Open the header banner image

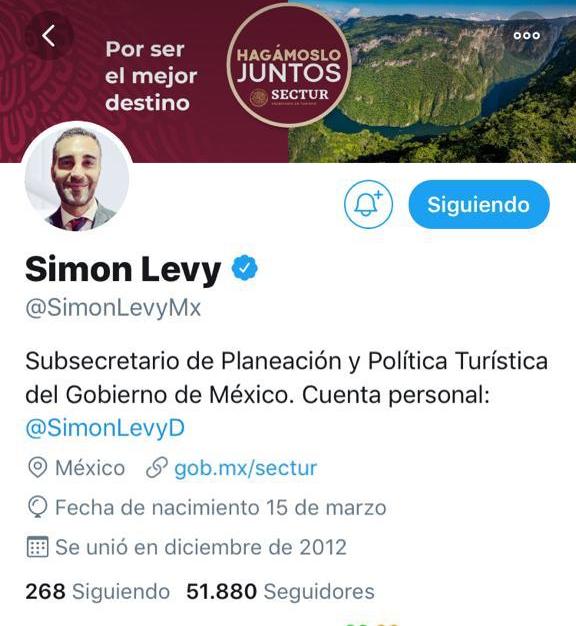click(x=288, y=81)
